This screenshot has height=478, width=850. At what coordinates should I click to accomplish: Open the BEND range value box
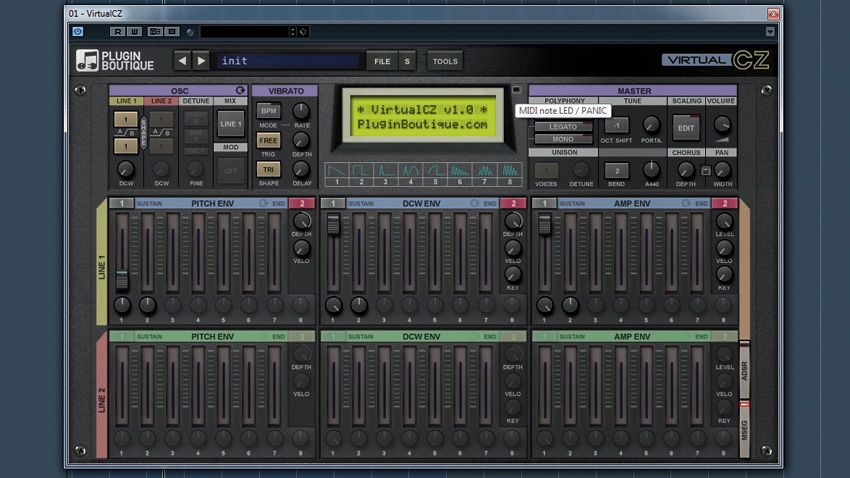coord(616,171)
